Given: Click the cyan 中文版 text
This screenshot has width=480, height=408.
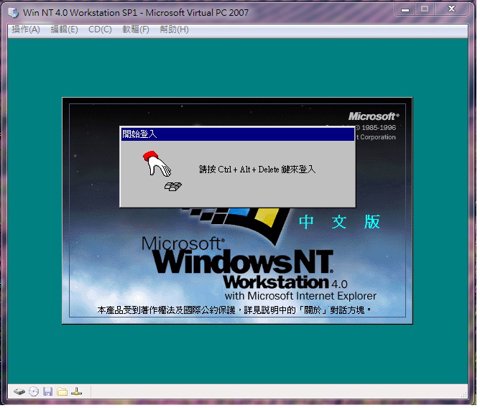Looking at the screenshot, I should click(x=339, y=222).
